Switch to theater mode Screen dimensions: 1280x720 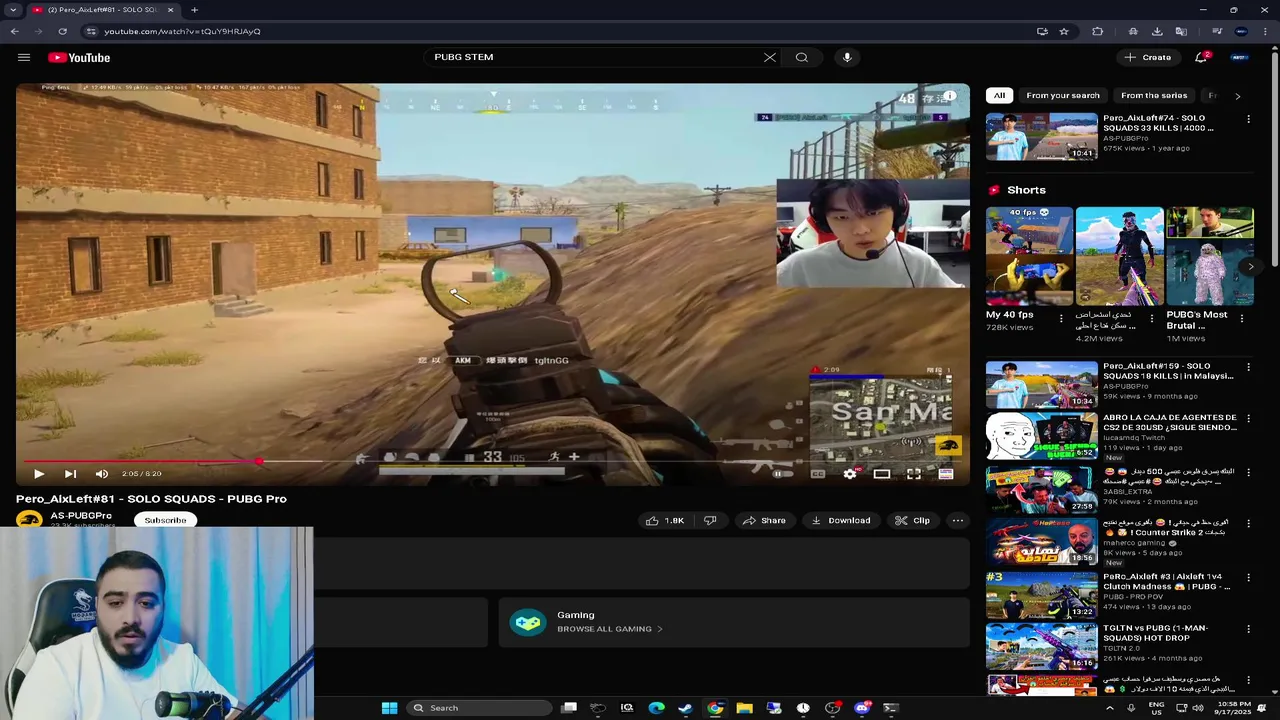[x=881, y=474]
